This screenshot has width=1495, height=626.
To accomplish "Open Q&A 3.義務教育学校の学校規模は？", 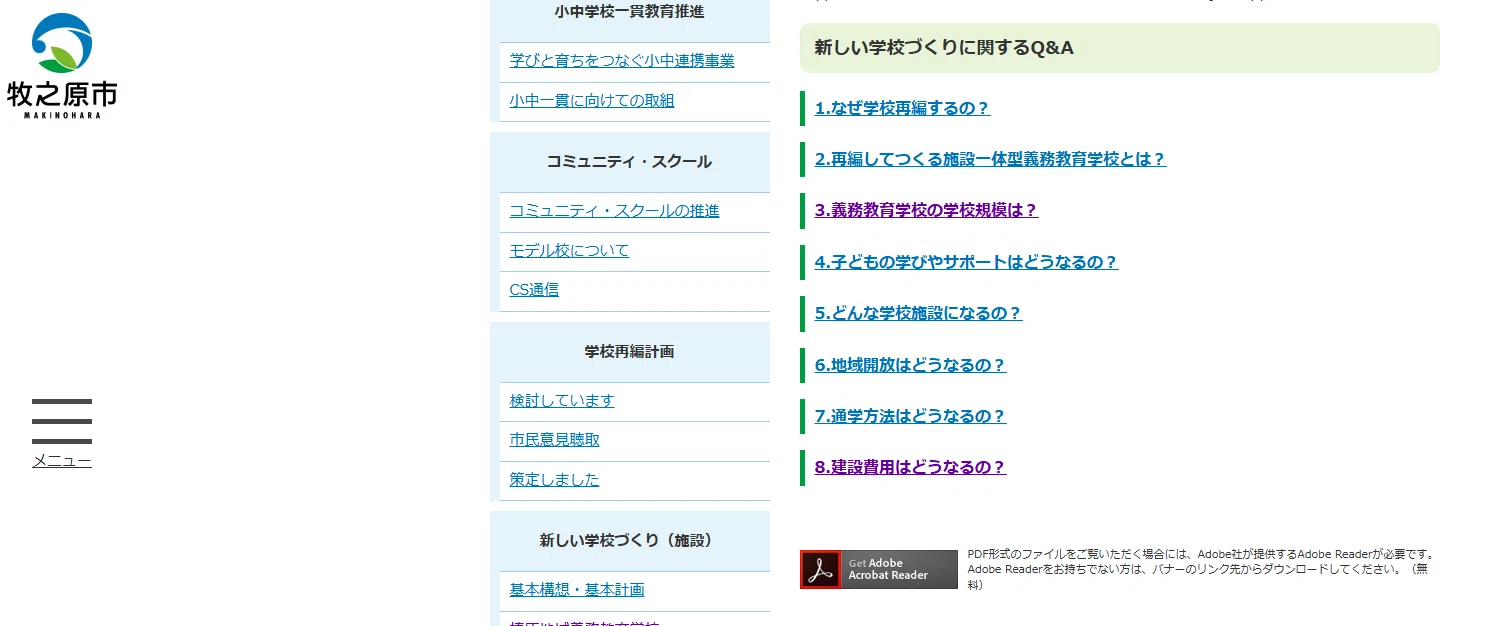I will (926, 210).
